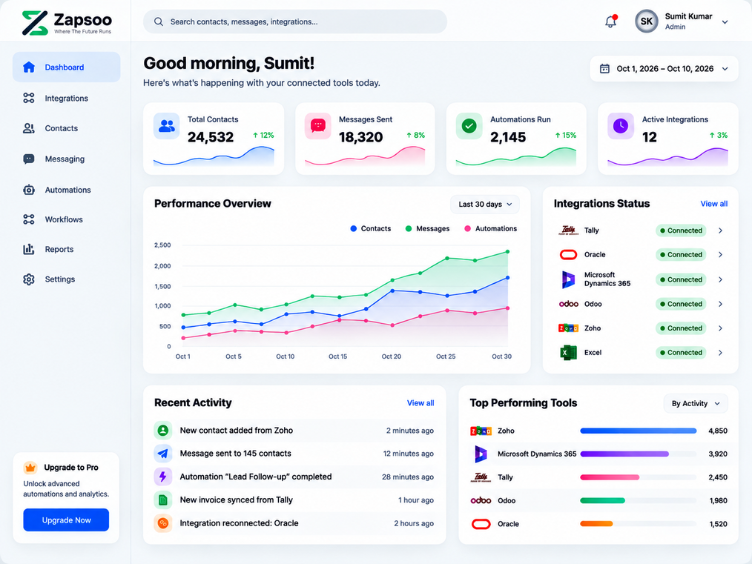Click the calendar icon in date range
The height and width of the screenshot is (564, 752).
tap(605, 69)
